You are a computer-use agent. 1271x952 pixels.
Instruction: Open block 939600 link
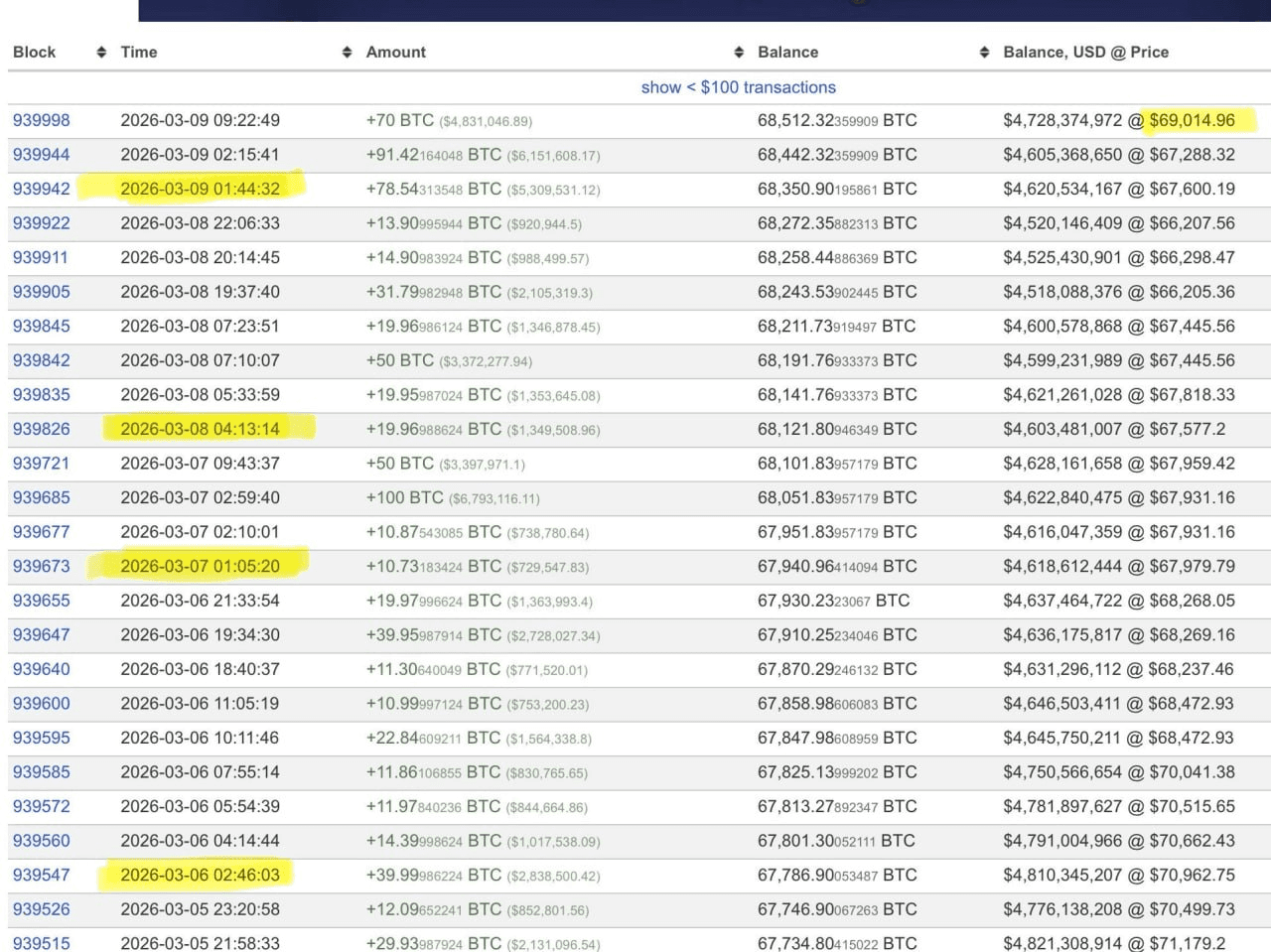[42, 703]
